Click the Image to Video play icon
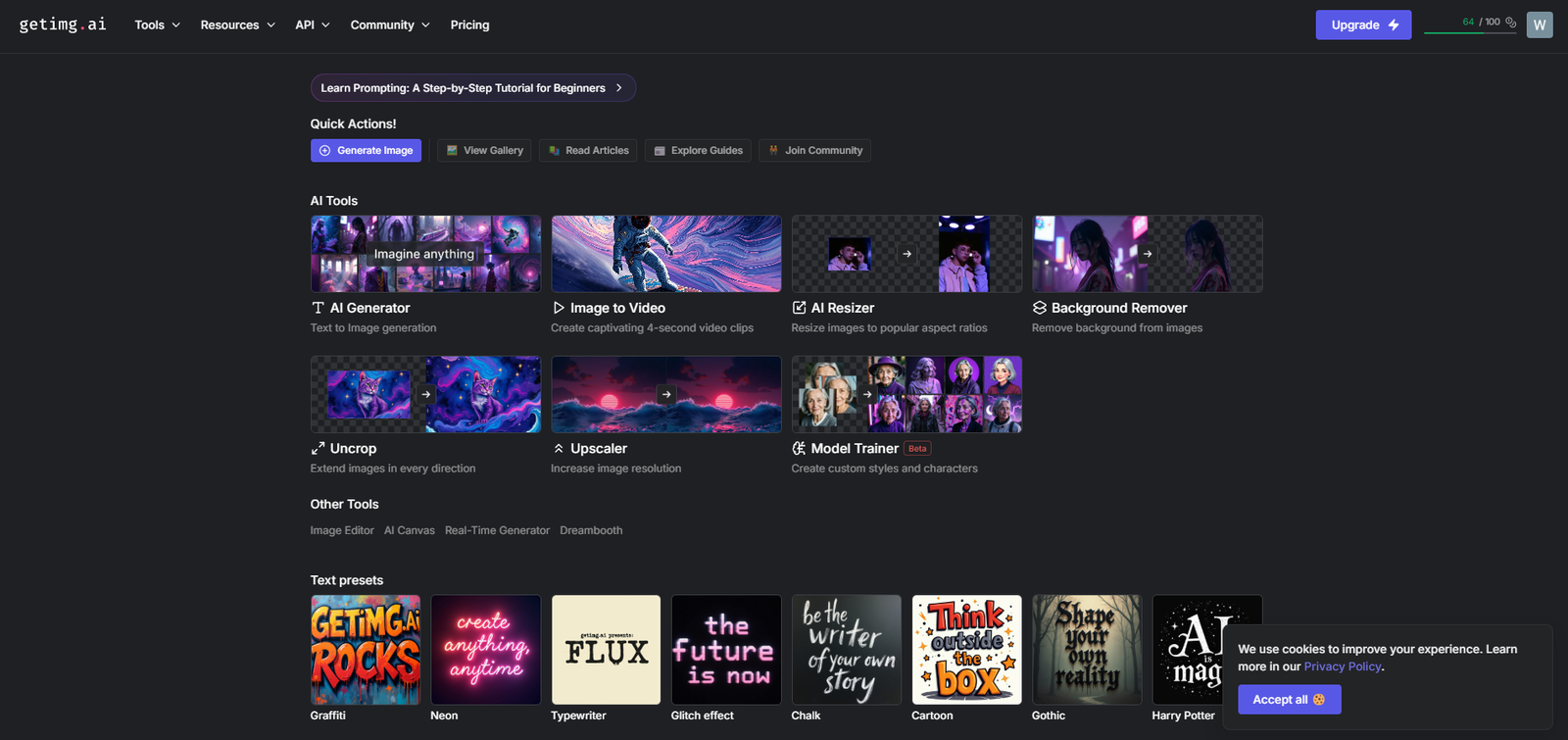This screenshot has width=1568, height=740. (x=559, y=308)
